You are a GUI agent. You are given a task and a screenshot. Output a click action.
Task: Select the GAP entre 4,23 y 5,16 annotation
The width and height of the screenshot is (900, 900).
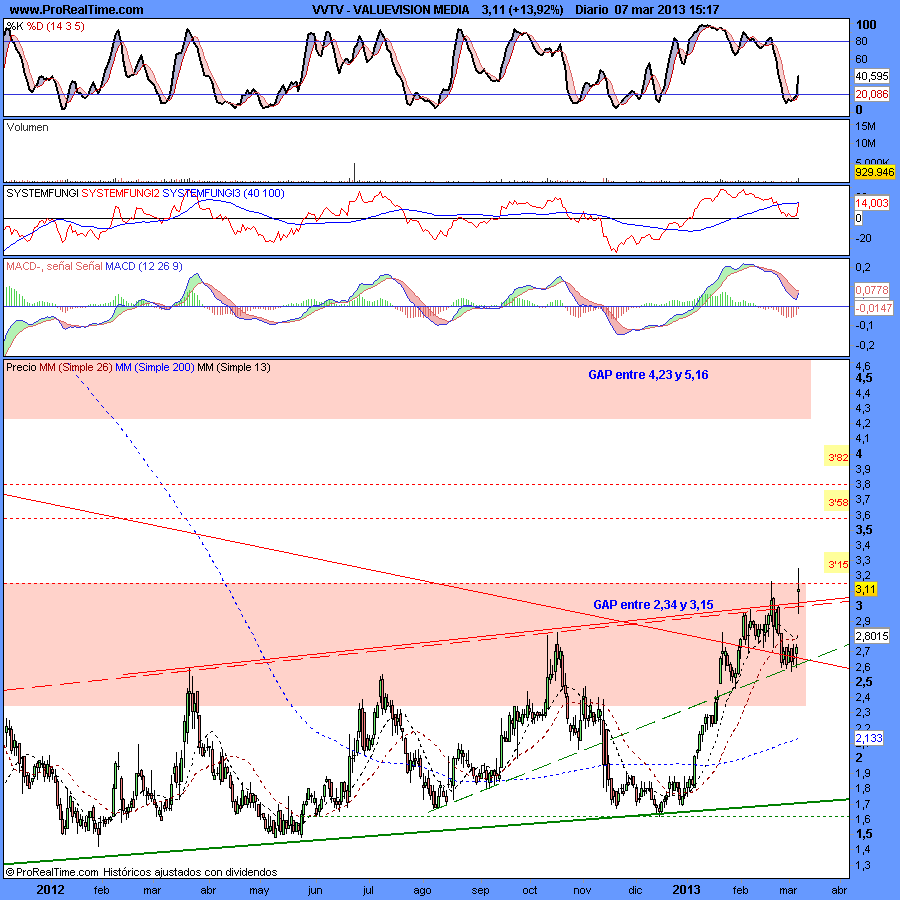coord(648,375)
